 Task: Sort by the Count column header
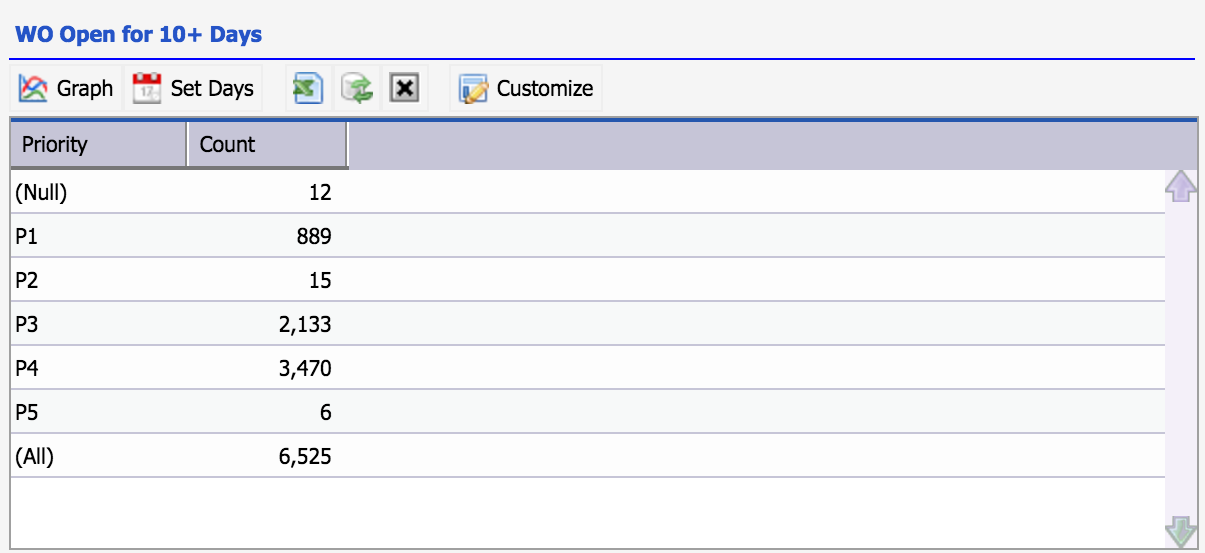[267, 145]
